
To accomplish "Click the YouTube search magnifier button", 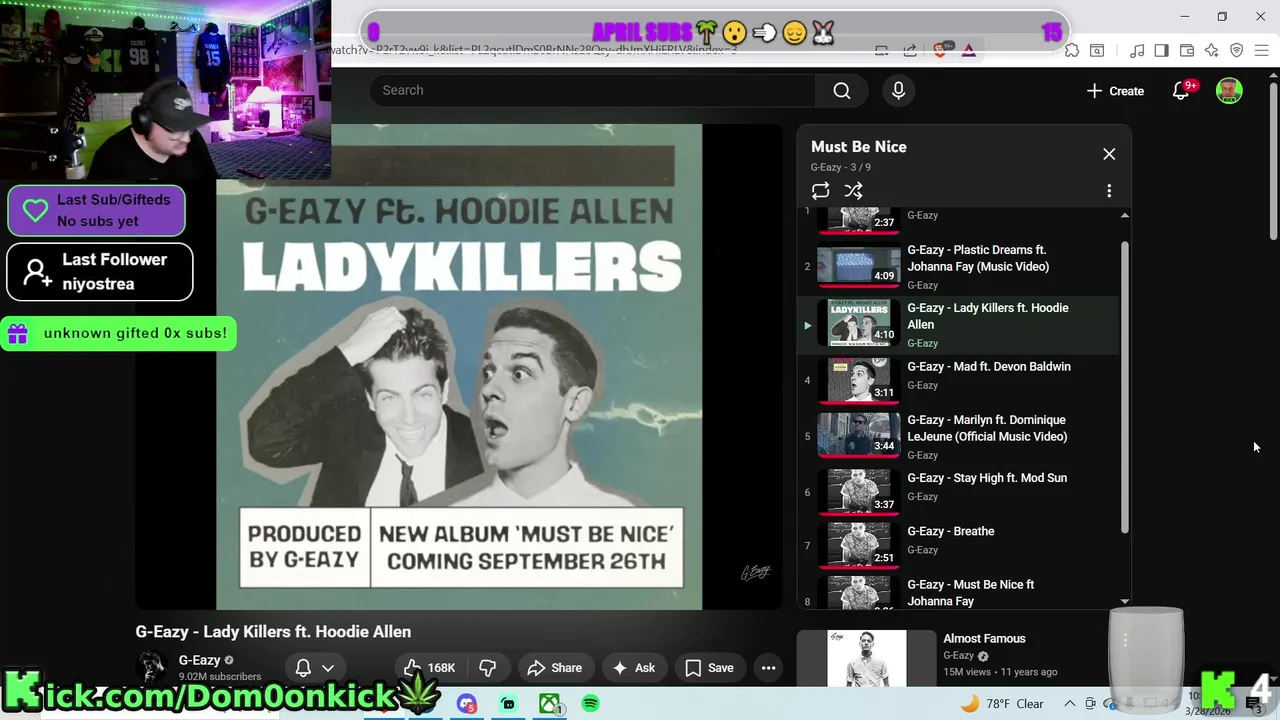I will coord(842,90).
